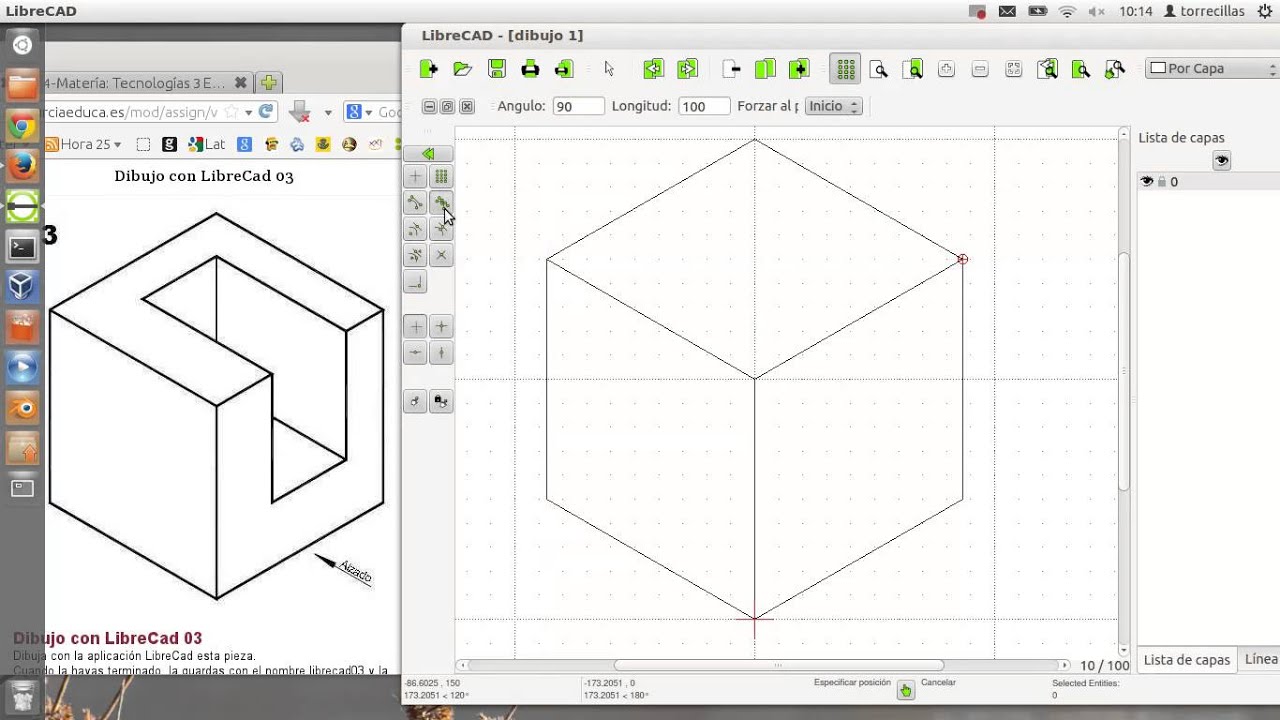Click the restrict orthogonal corner icon
The image size is (1280, 720).
click(415, 283)
